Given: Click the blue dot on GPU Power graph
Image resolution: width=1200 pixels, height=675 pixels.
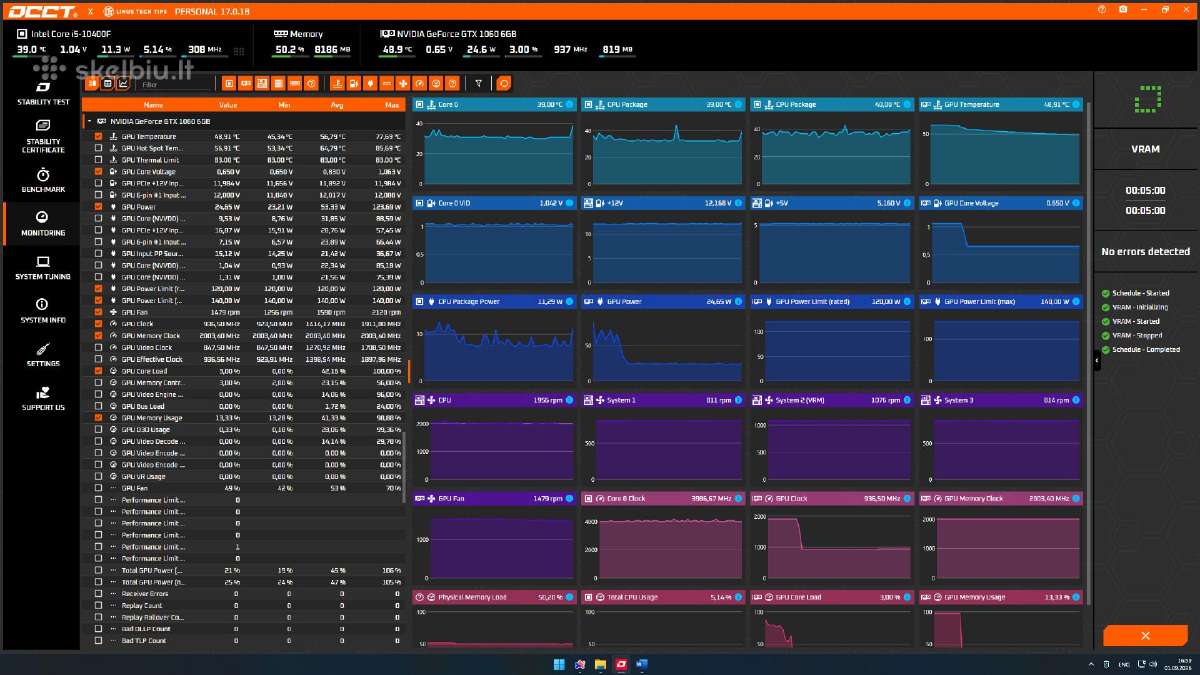Looking at the screenshot, I should point(739,301).
